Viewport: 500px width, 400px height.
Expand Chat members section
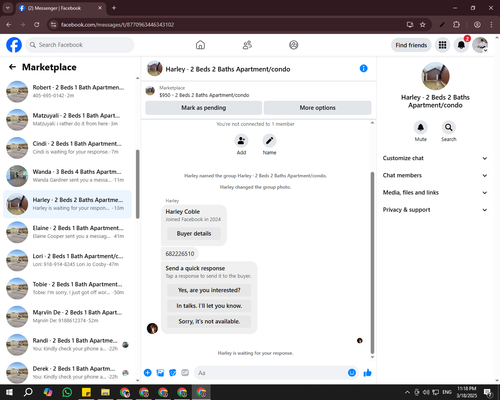pos(435,175)
